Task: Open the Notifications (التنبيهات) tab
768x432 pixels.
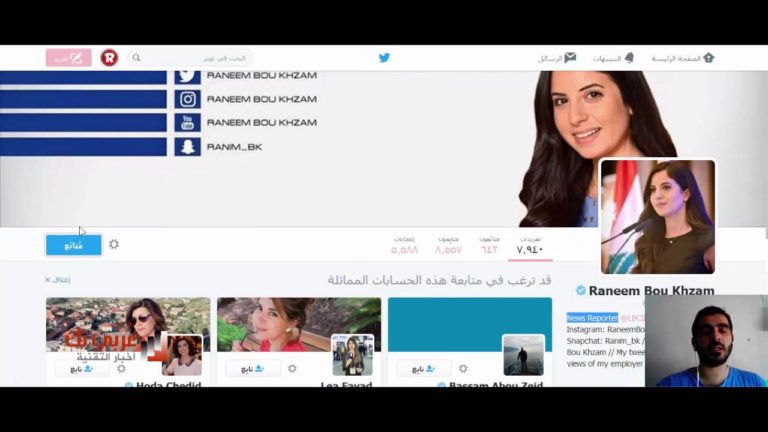Action: (x=613, y=58)
